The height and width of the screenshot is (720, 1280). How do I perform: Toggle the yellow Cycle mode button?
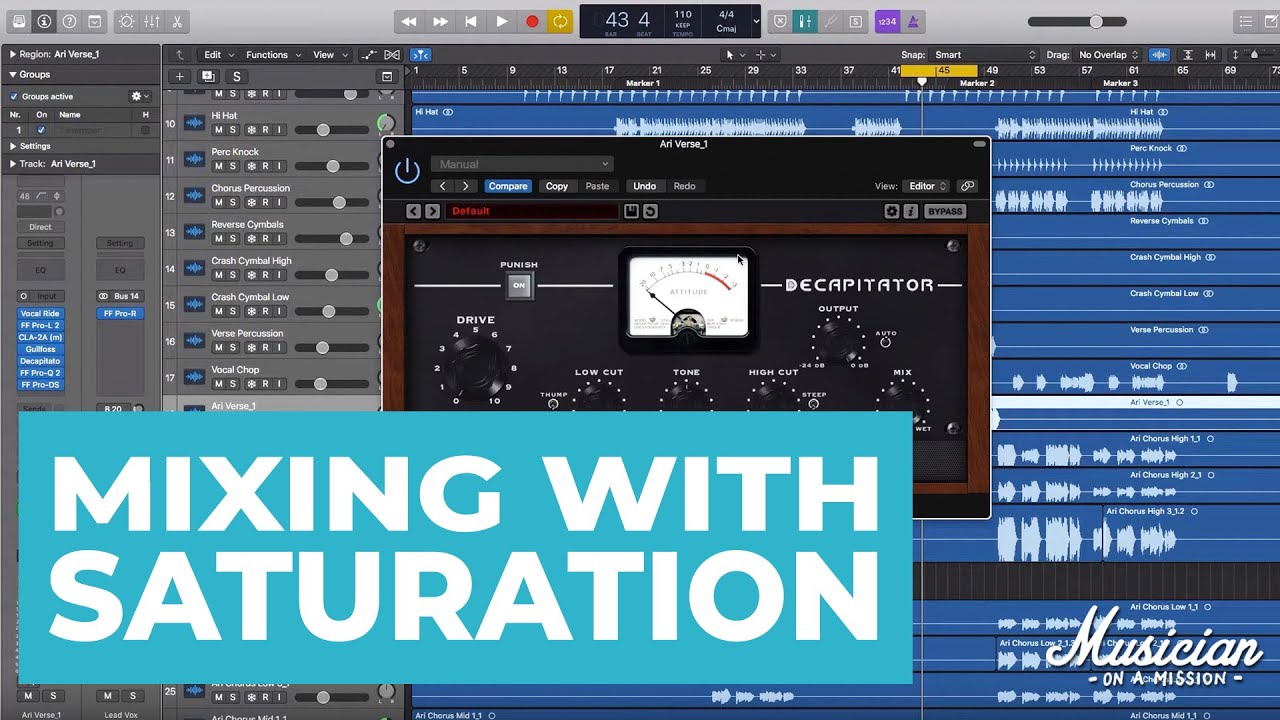[561, 21]
